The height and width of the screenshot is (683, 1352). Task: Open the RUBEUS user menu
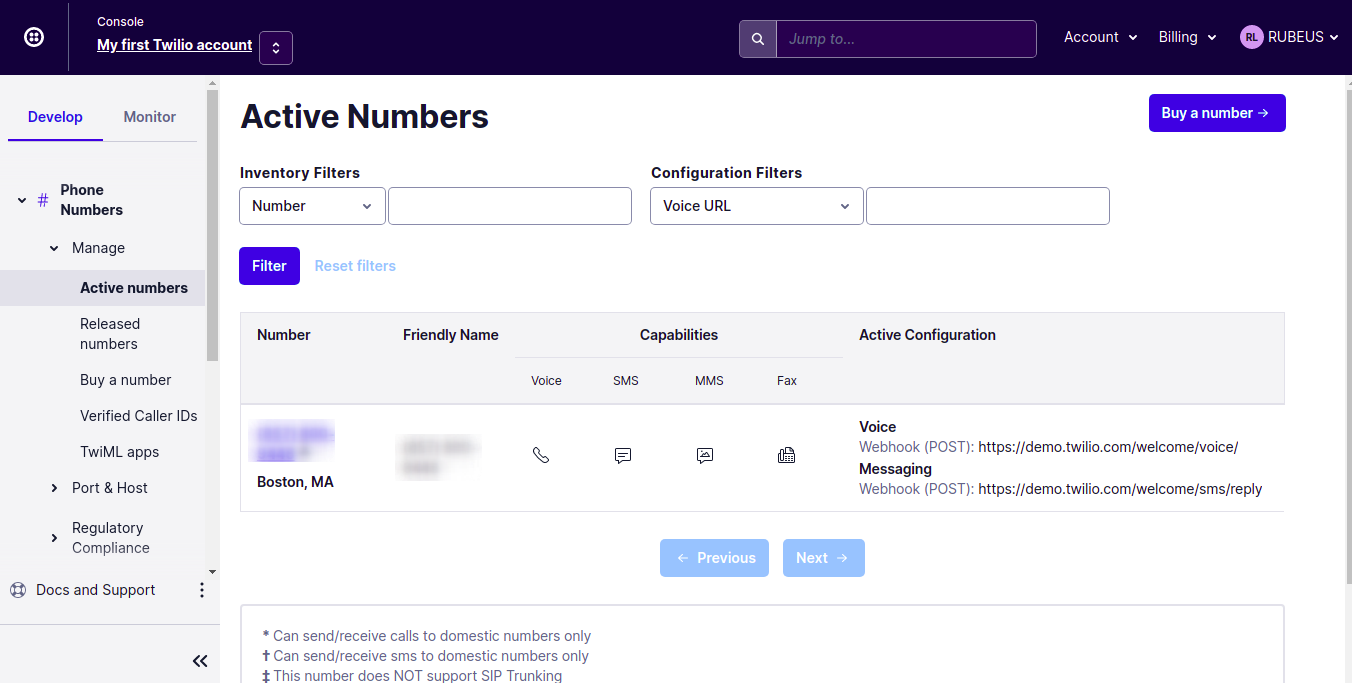pyautogui.click(x=1303, y=37)
